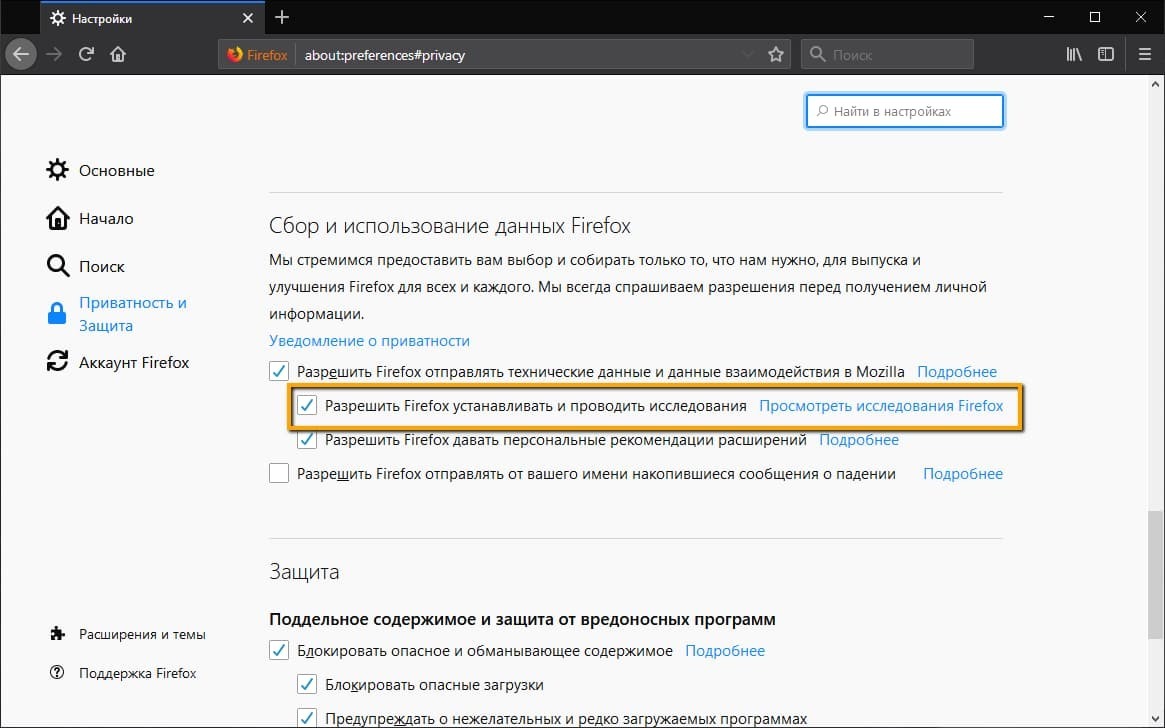1165x728 pixels.
Task: Open Подробнее link for extension recommendations
Action: click(x=859, y=440)
